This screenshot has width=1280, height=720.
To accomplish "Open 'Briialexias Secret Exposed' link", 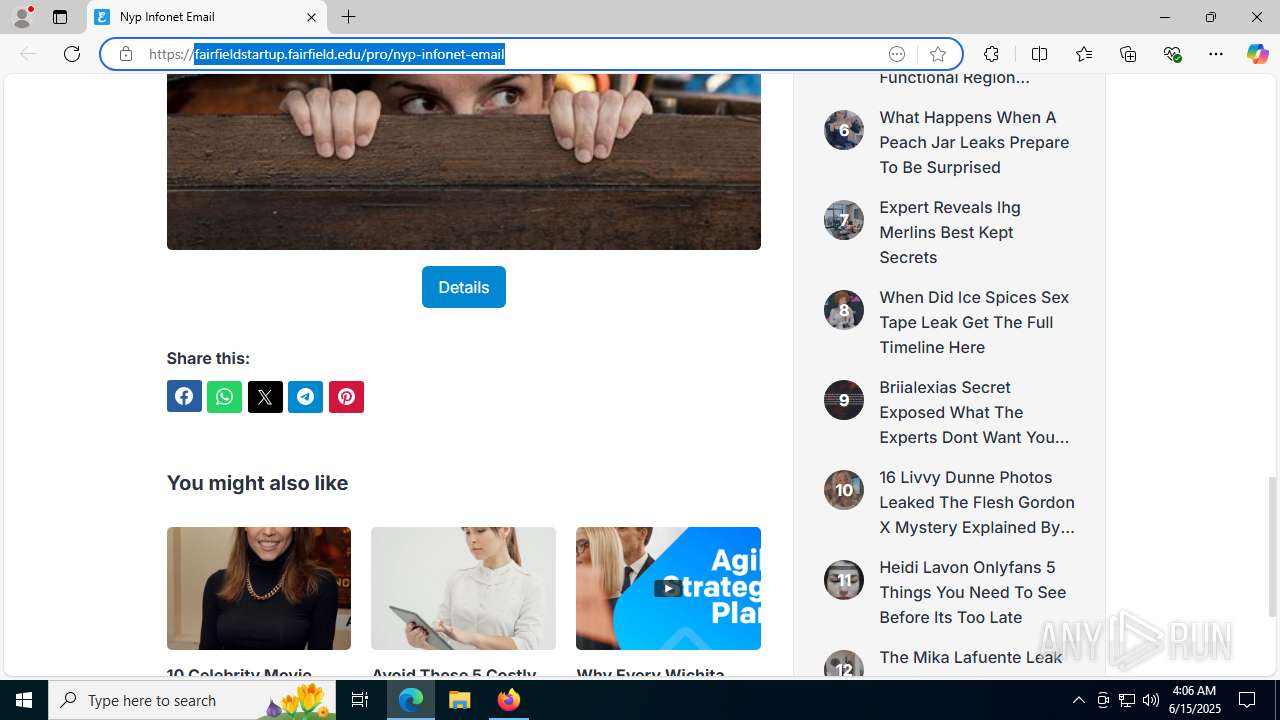I will pyautogui.click(x=975, y=412).
